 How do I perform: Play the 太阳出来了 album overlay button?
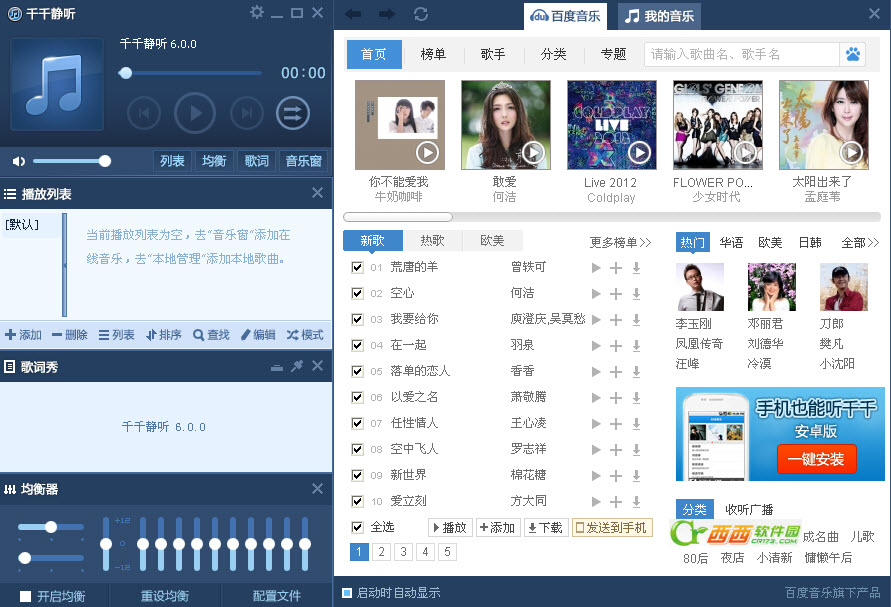(x=851, y=152)
